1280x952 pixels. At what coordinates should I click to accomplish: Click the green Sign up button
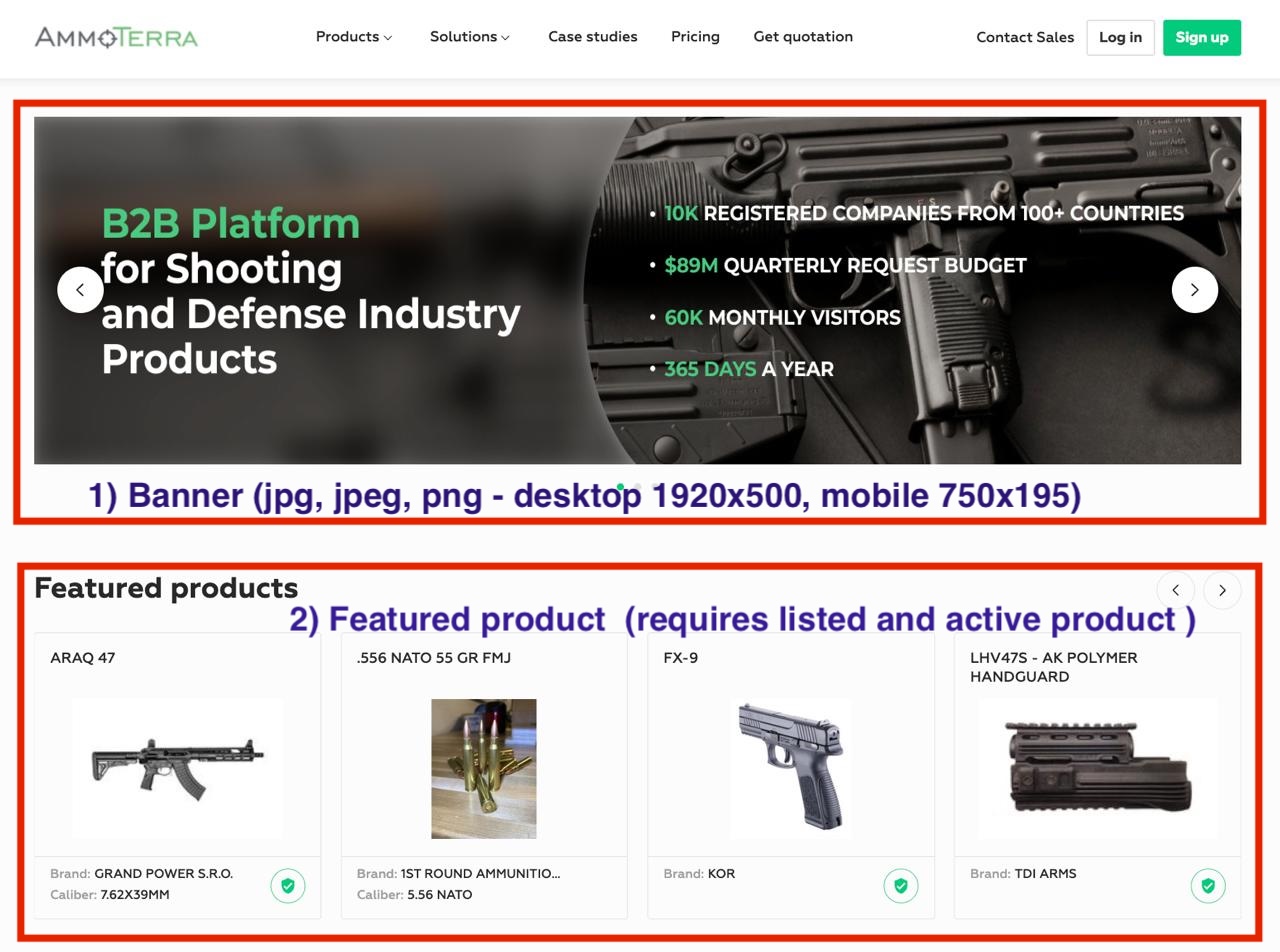(1202, 38)
